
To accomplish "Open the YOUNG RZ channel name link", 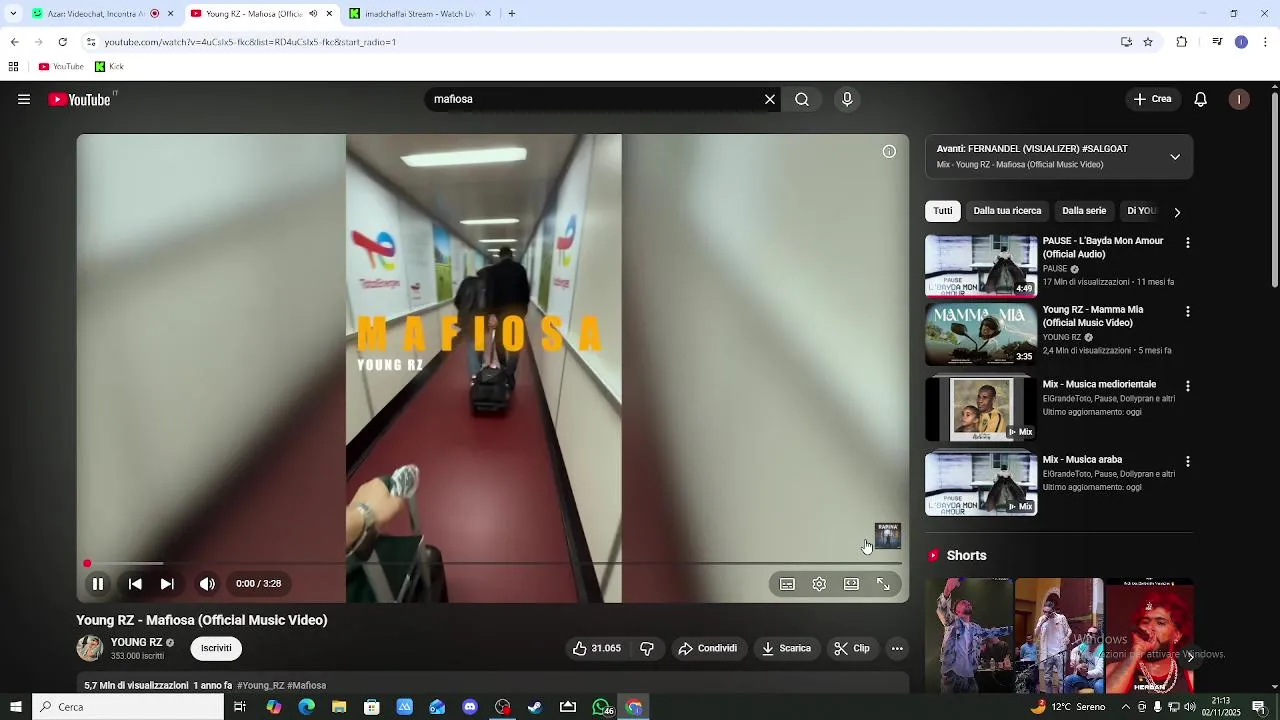I will 136,643.
